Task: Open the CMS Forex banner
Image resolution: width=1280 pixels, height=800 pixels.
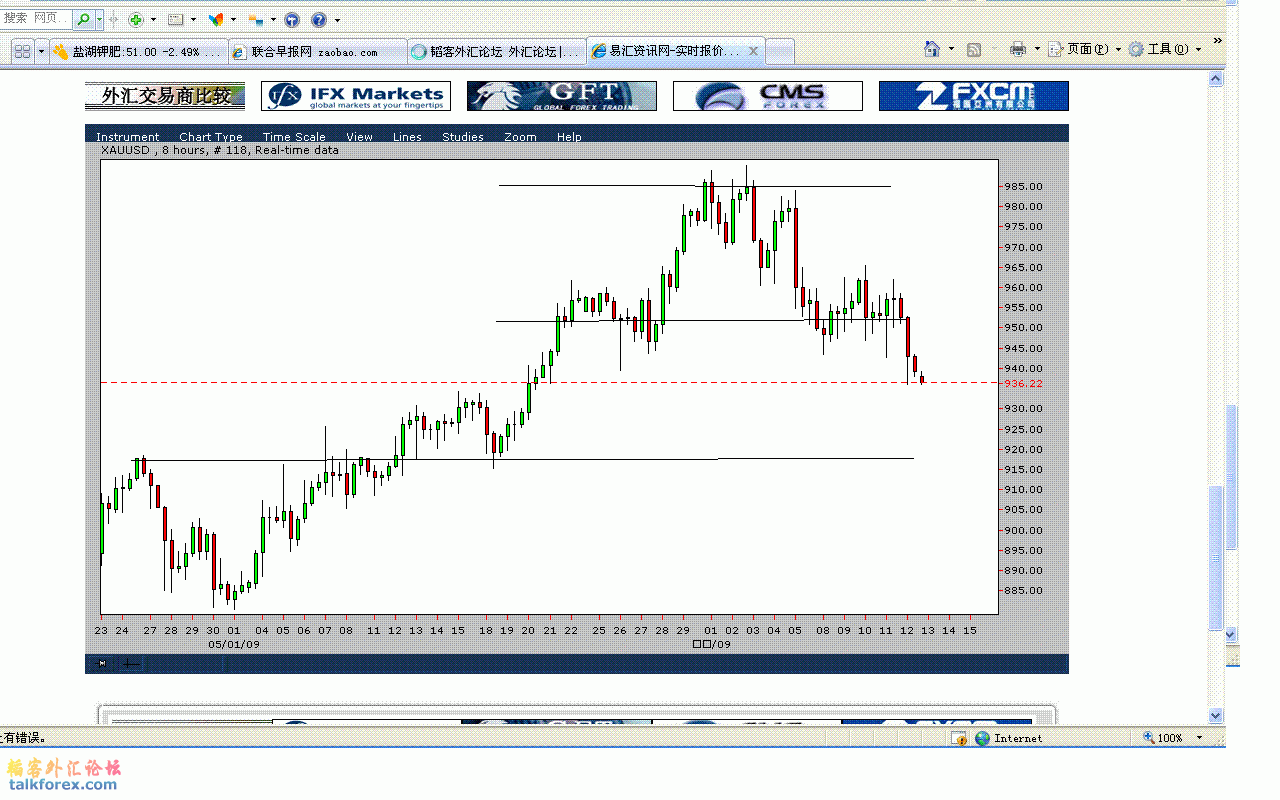Action: click(768, 96)
